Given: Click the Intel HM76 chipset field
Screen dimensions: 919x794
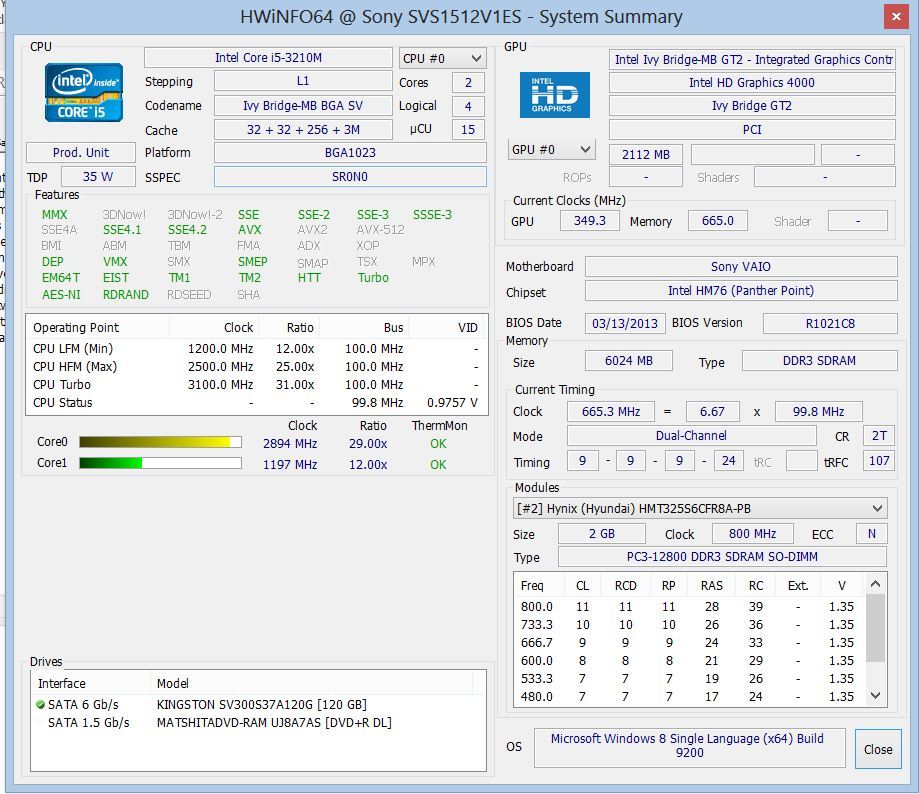Looking at the screenshot, I should point(740,291).
